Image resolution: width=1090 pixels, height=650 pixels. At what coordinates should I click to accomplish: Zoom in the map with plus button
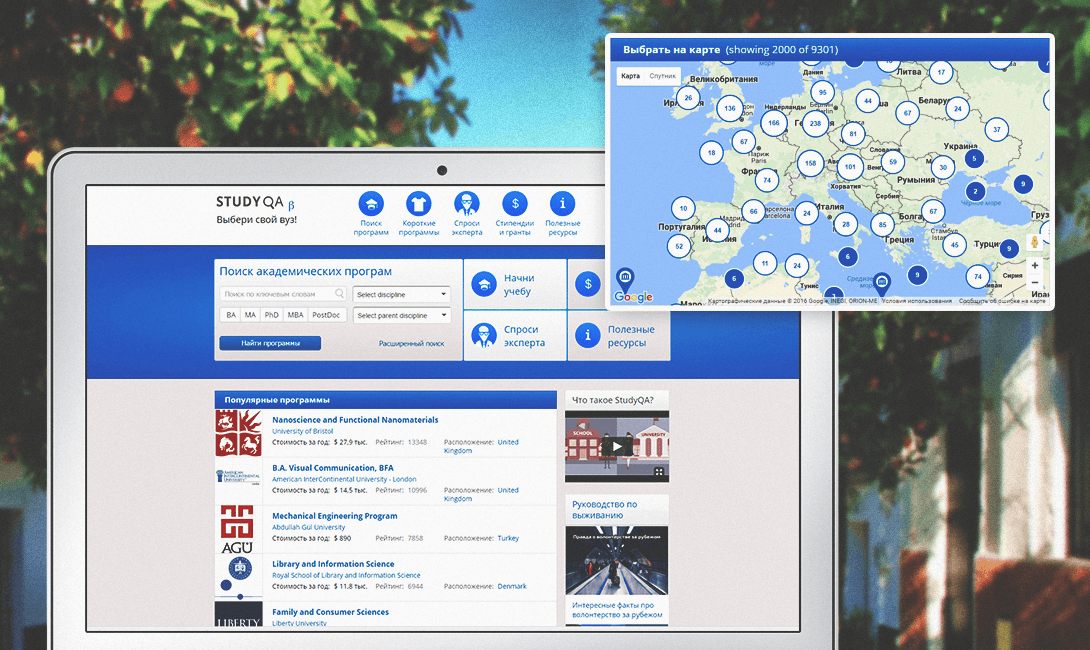1034,266
